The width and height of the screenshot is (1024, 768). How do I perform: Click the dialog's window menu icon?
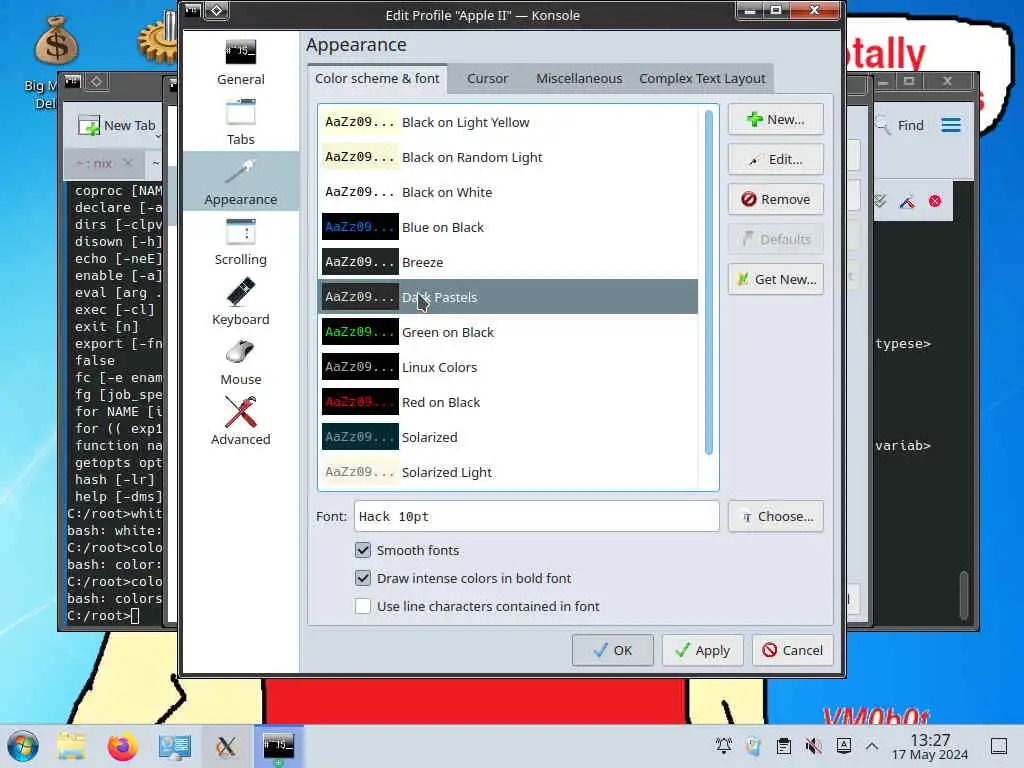(x=193, y=10)
